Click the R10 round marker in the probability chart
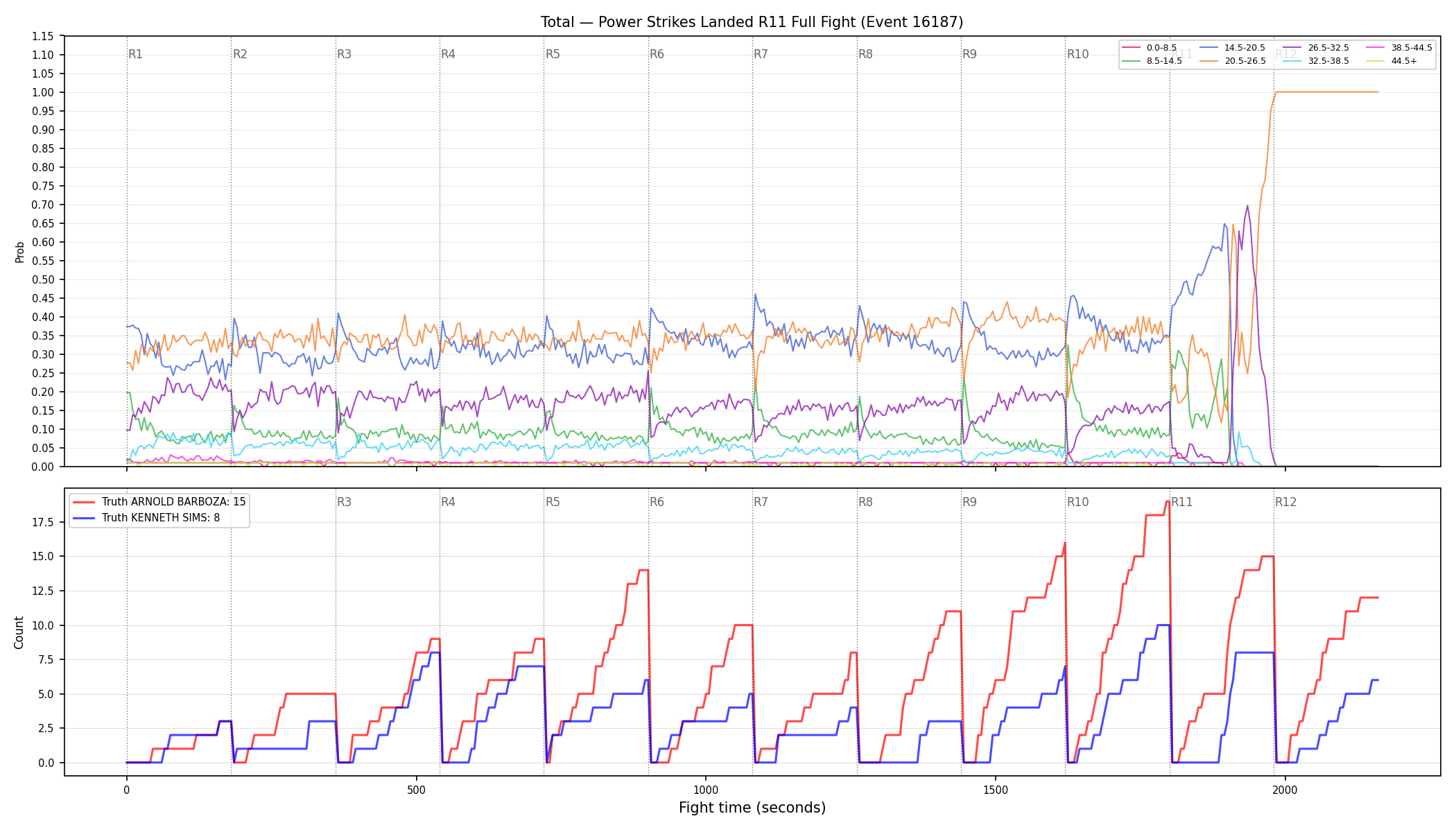1456x832 pixels. pos(1077,54)
